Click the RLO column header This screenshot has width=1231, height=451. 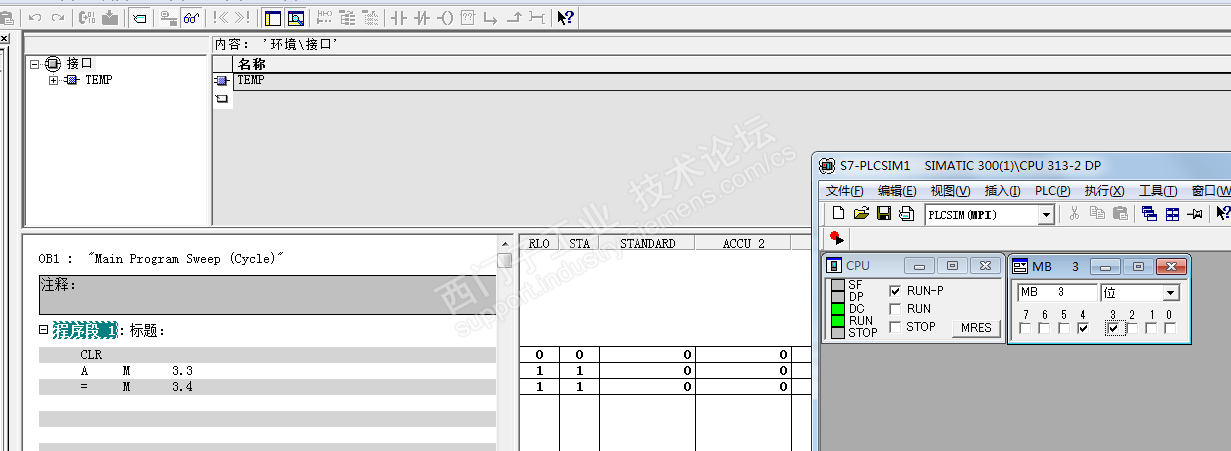(539, 243)
